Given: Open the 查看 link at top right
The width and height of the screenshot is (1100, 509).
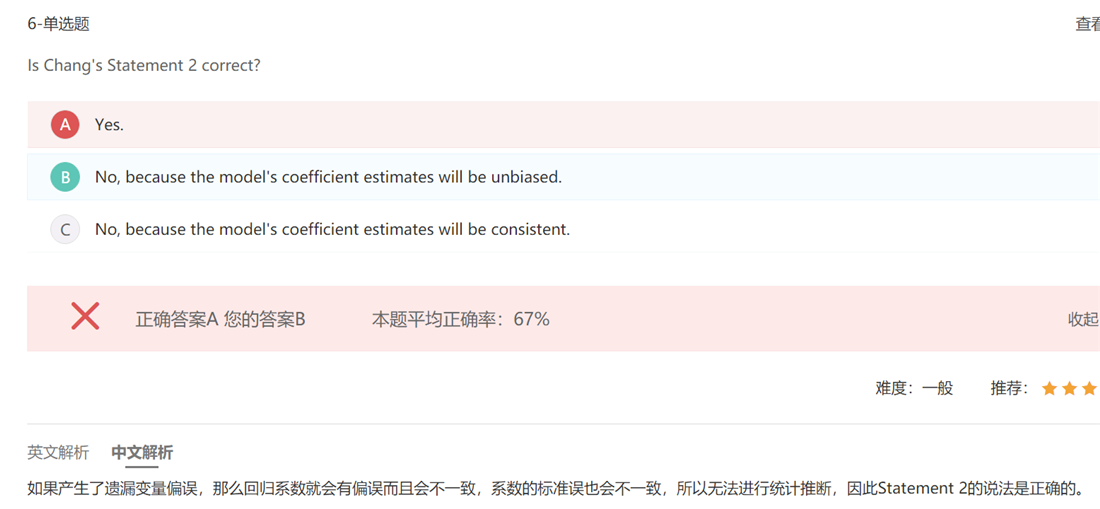Looking at the screenshot, I should [1087, 24].
